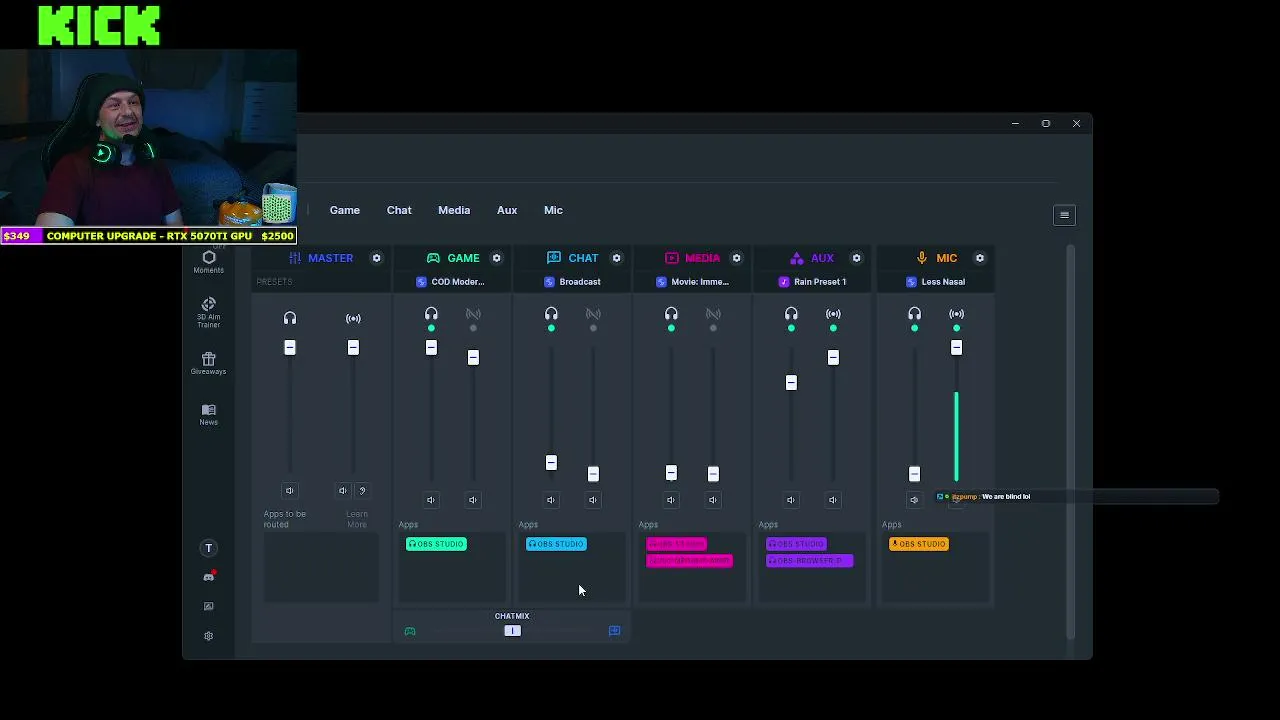Image resolution: width=1280 pixels, height=720 pixels.
Task: Click the ChatMix game controller icon
Action: point(410,631)
